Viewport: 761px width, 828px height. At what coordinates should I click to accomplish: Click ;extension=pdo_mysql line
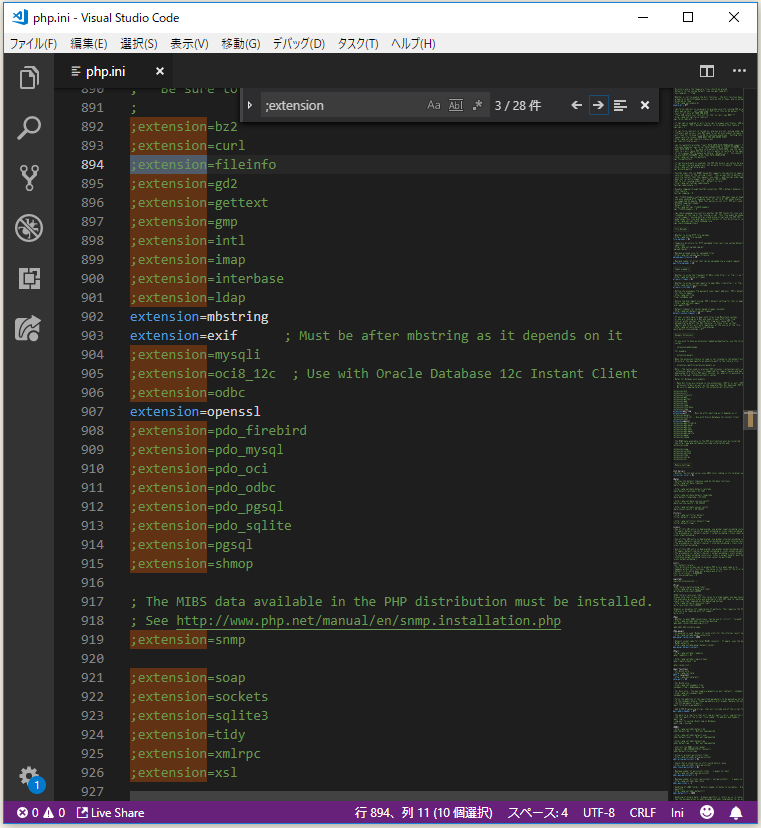[x=206, y=449]
